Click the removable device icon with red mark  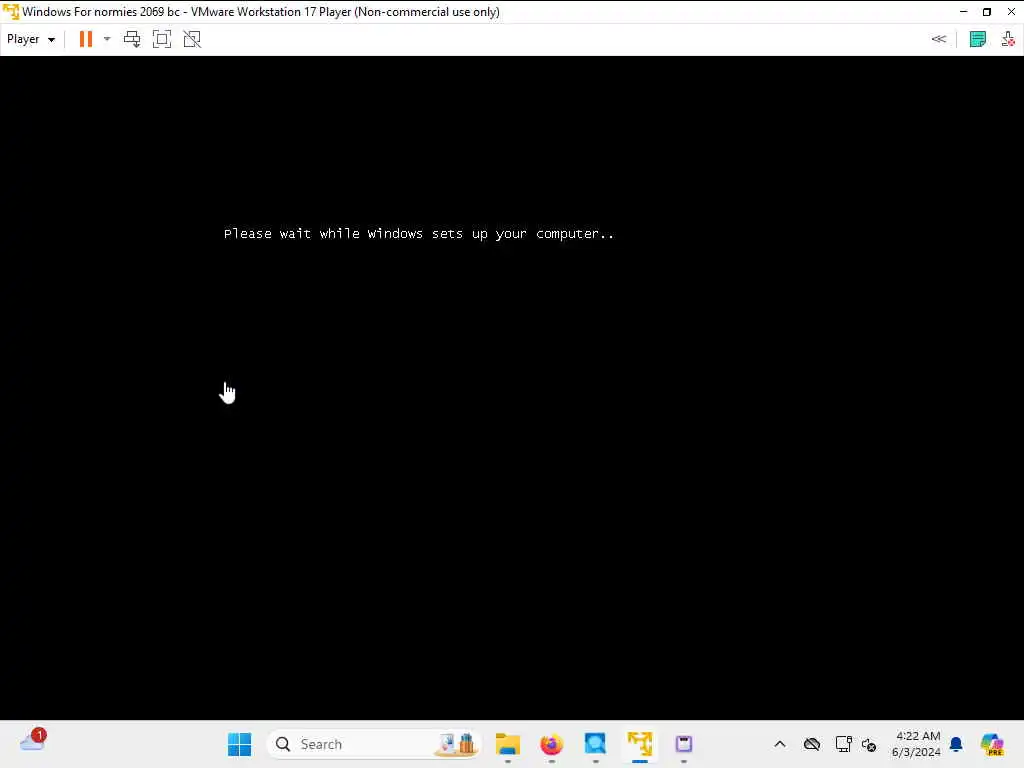[x=1008, y=39]
